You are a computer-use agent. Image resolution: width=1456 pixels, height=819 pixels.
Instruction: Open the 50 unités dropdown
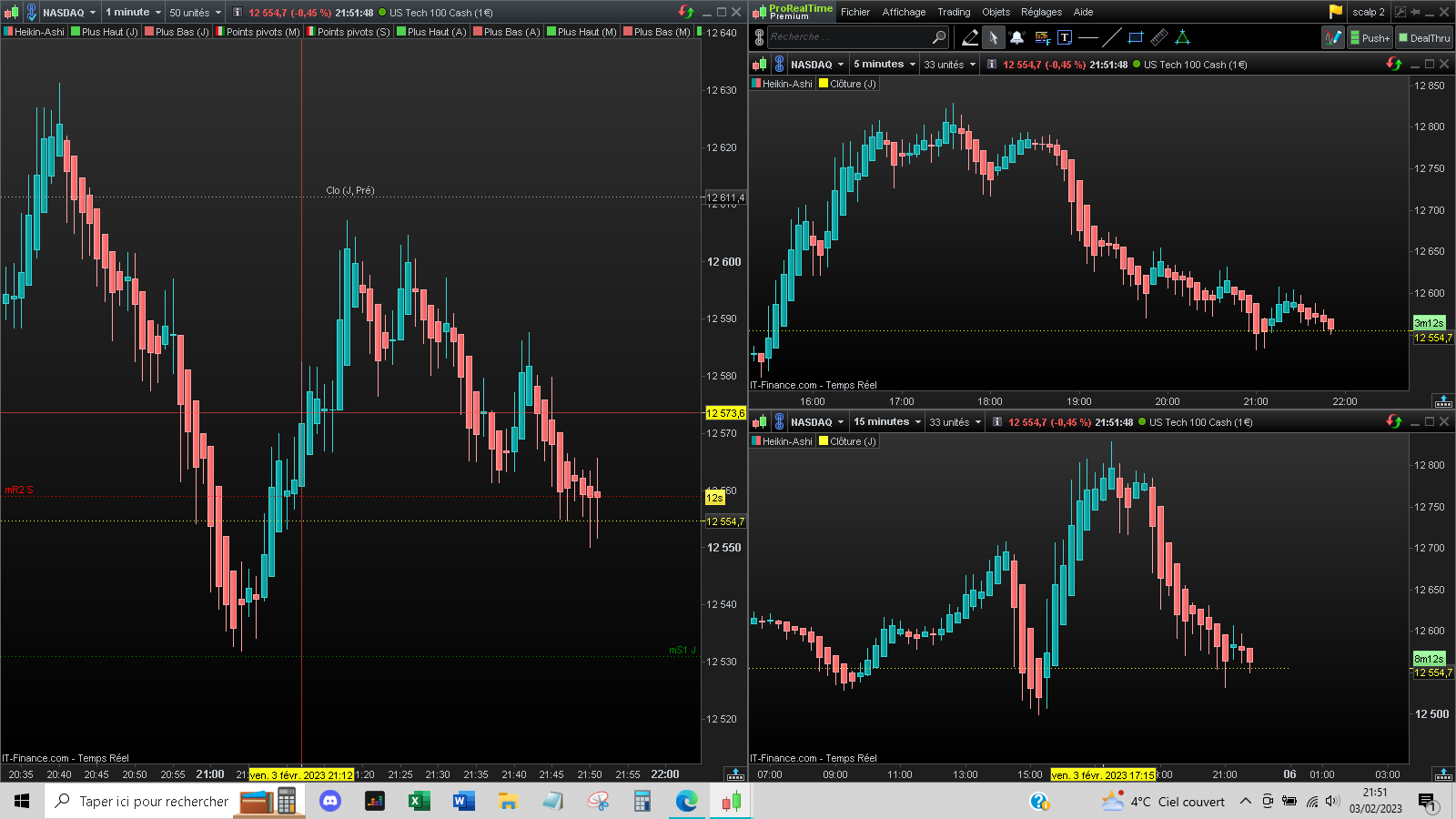(196, 13)
